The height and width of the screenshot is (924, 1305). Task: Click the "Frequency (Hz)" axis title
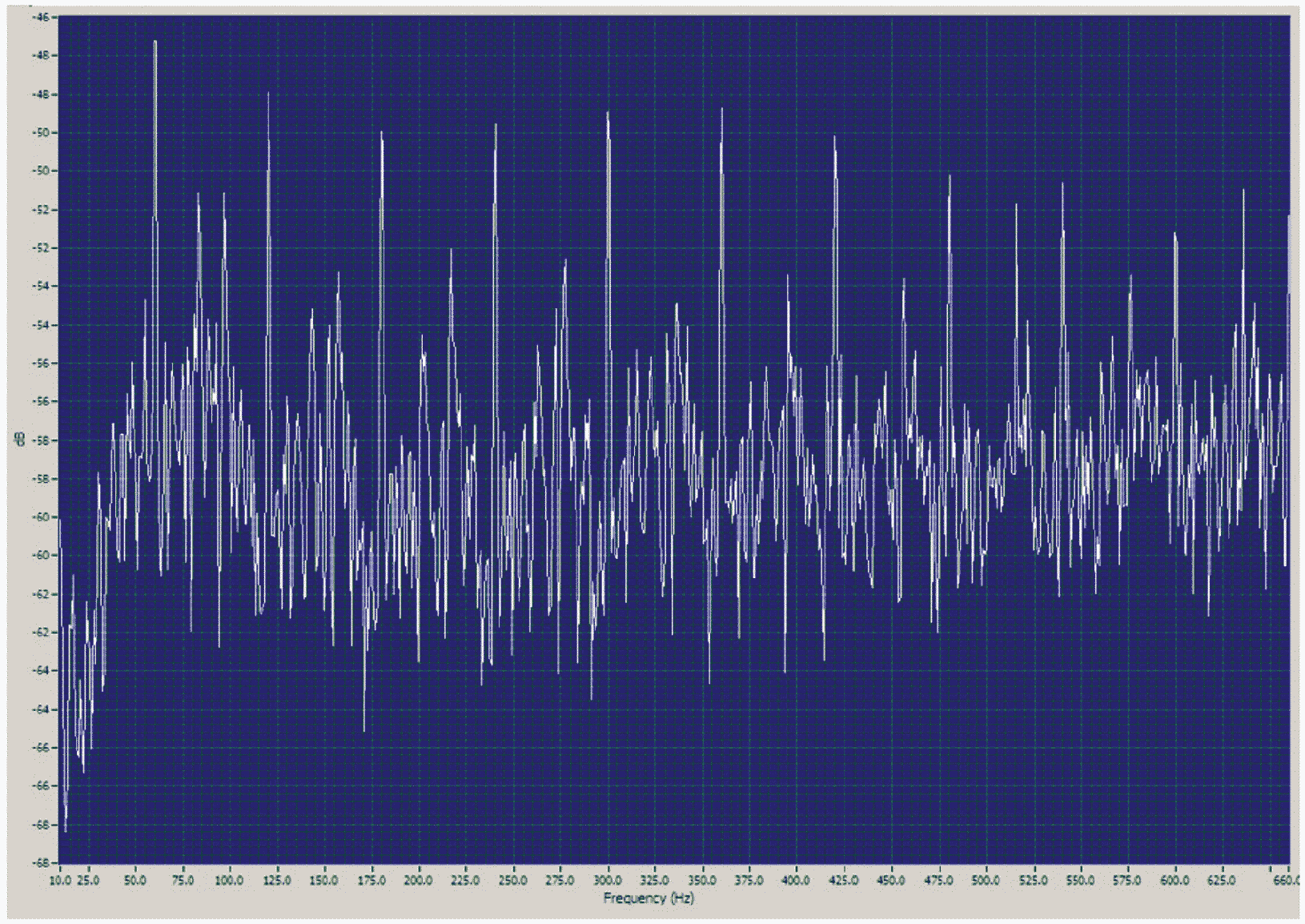648,898
